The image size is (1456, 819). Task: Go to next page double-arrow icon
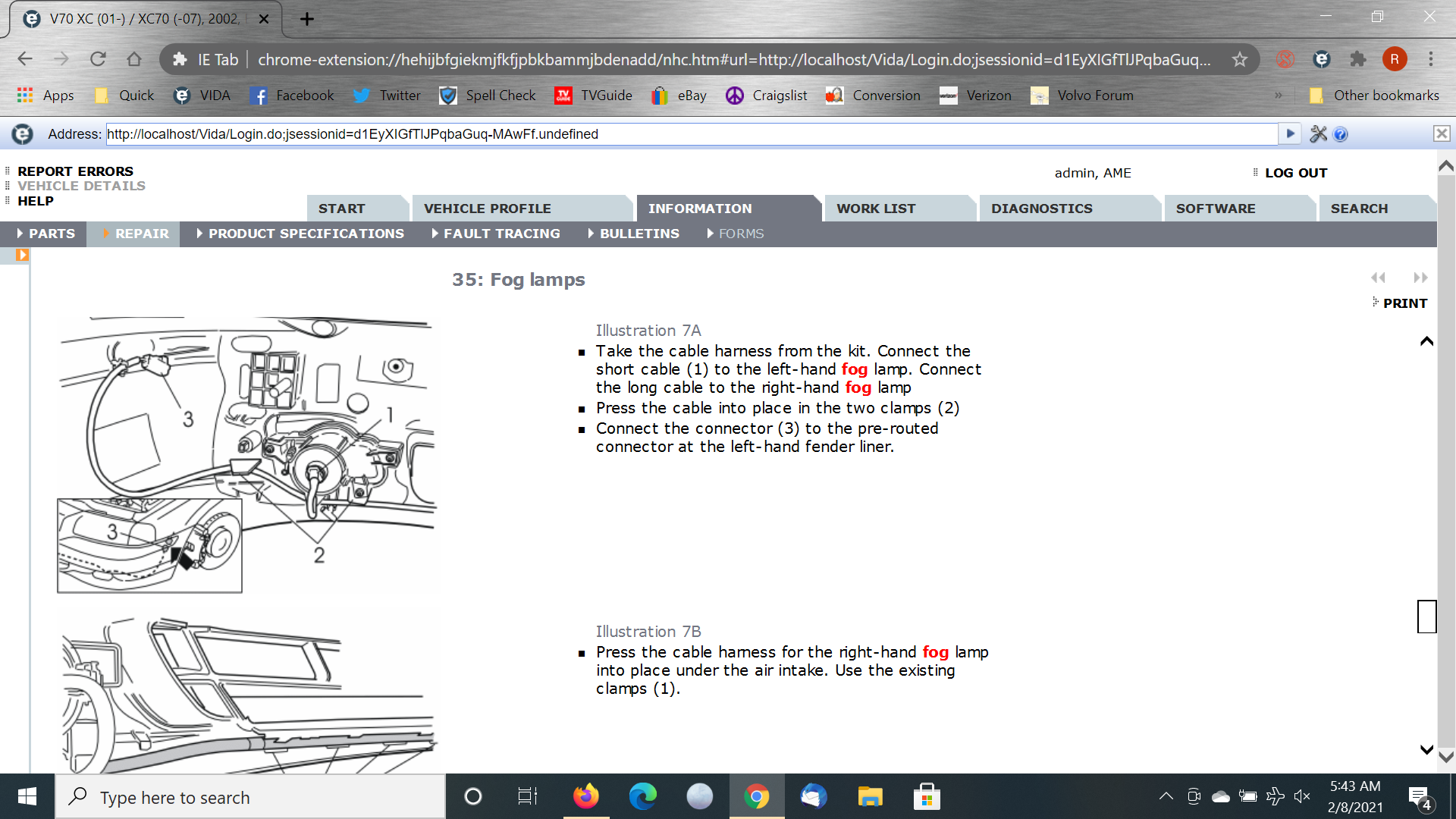[x=1420, y=278]
